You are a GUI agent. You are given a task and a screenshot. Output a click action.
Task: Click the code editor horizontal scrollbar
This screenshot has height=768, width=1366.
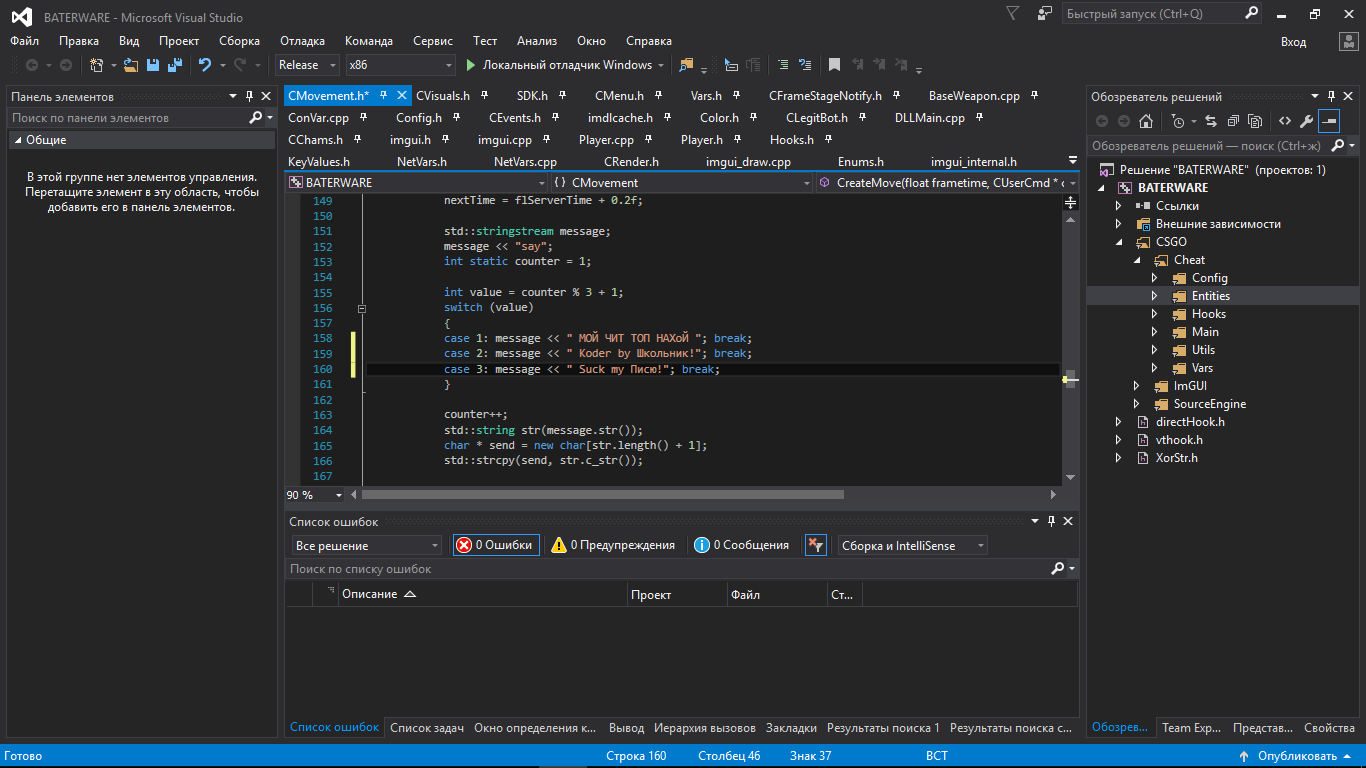pos(602,494)
